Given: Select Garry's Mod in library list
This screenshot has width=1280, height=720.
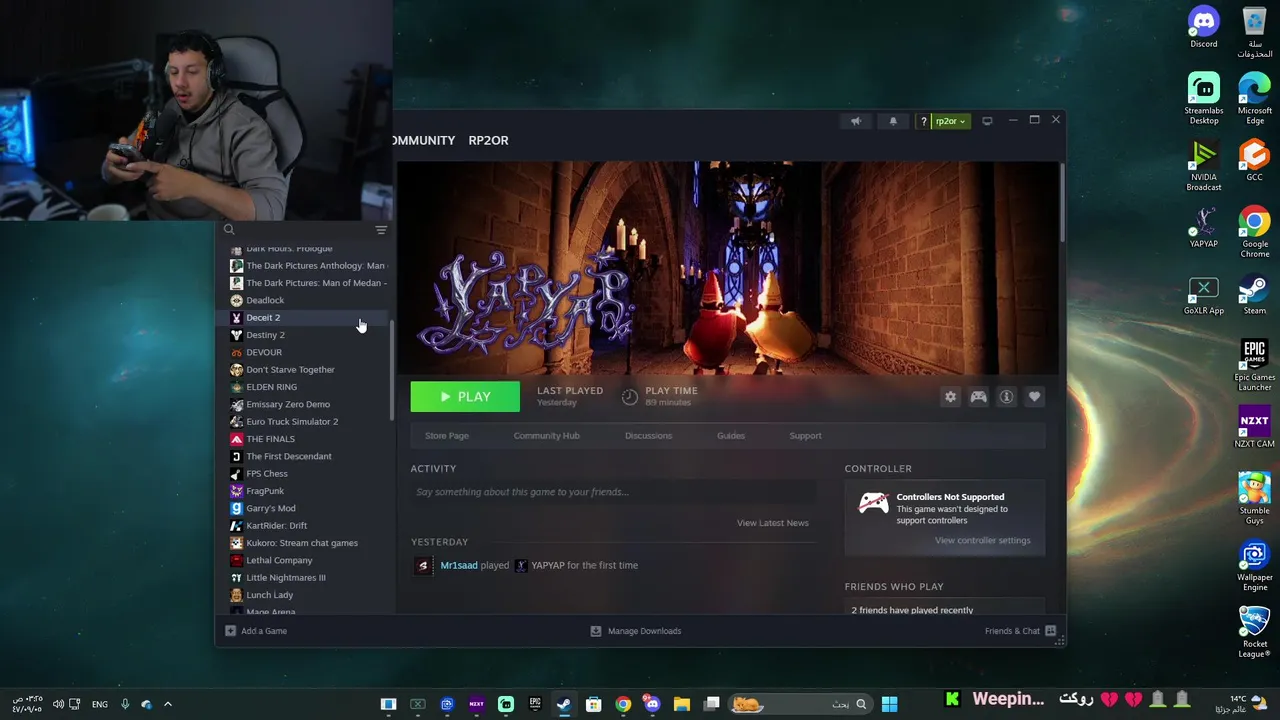Looking at the screenshot, I should (304, 508).
